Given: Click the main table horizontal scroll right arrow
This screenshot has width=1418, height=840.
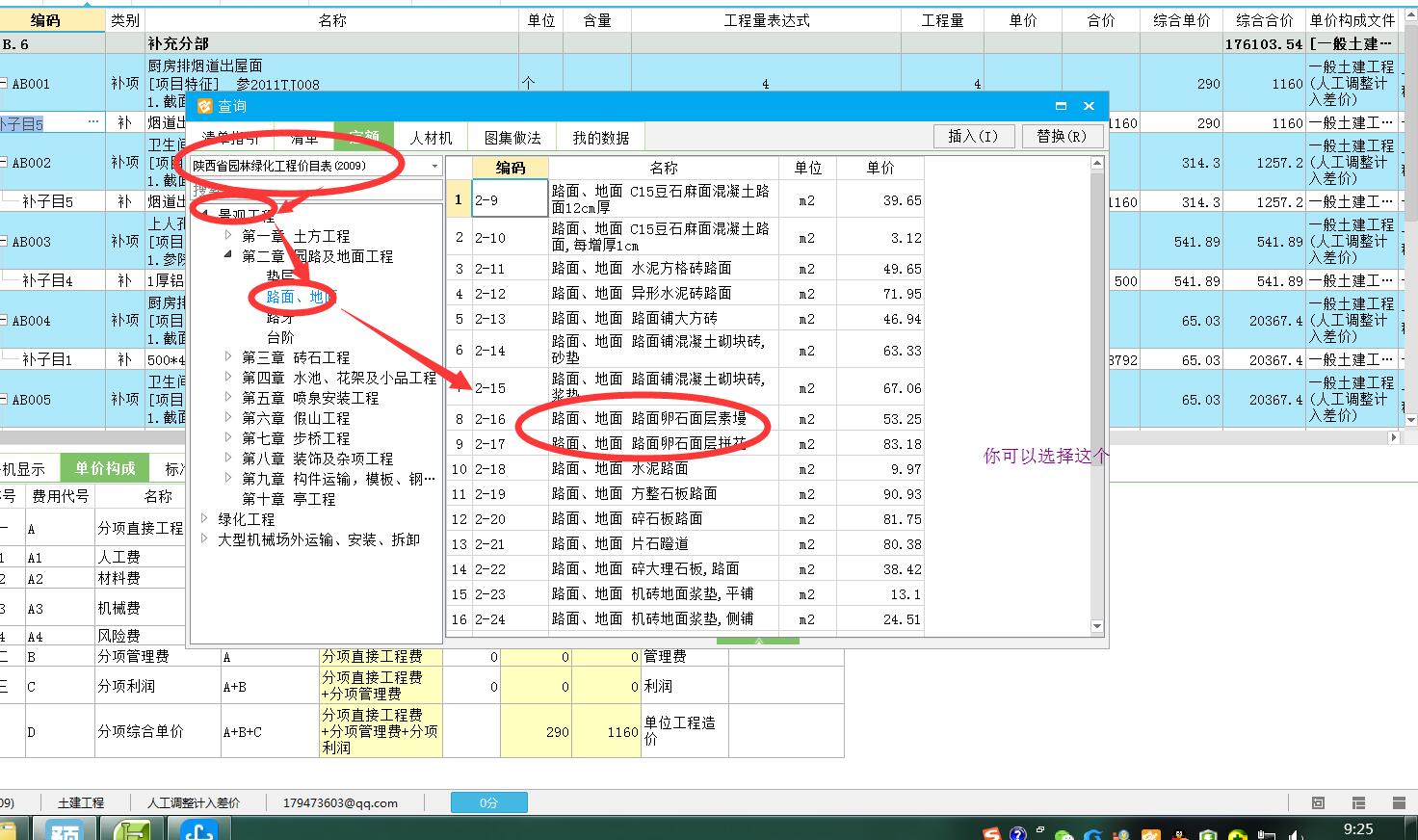Looking at the screenshot, I should (x=1394, y=437).
